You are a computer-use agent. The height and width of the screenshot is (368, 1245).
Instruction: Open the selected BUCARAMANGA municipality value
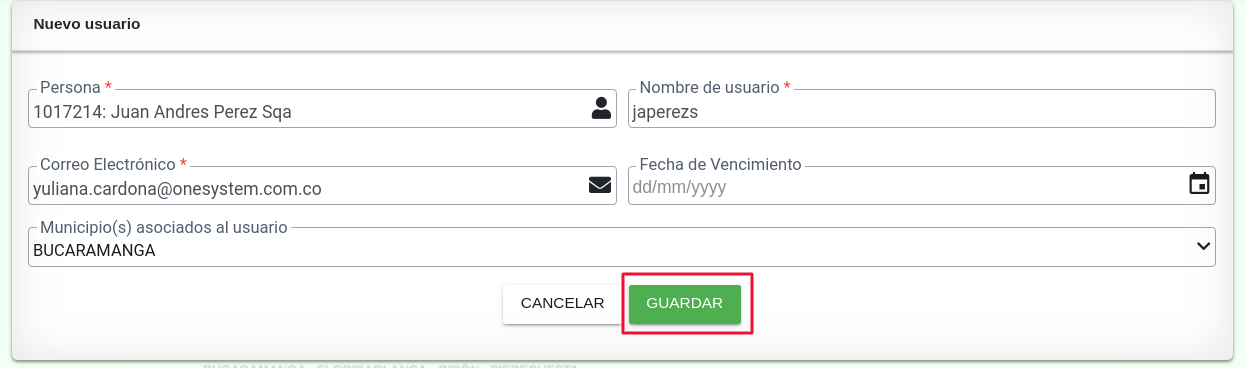click(94, 251)
